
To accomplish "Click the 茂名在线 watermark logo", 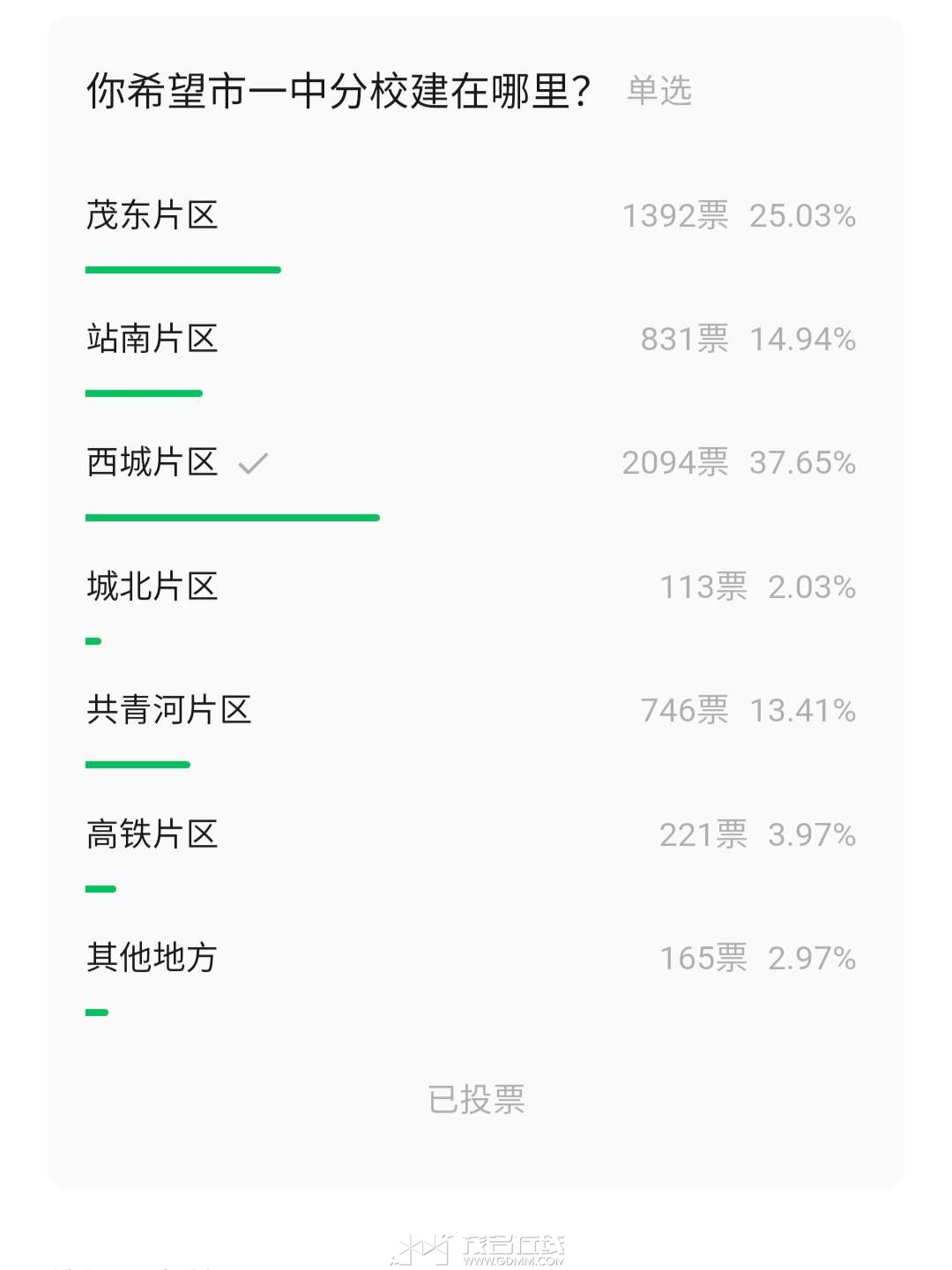I will point(478,1249).
